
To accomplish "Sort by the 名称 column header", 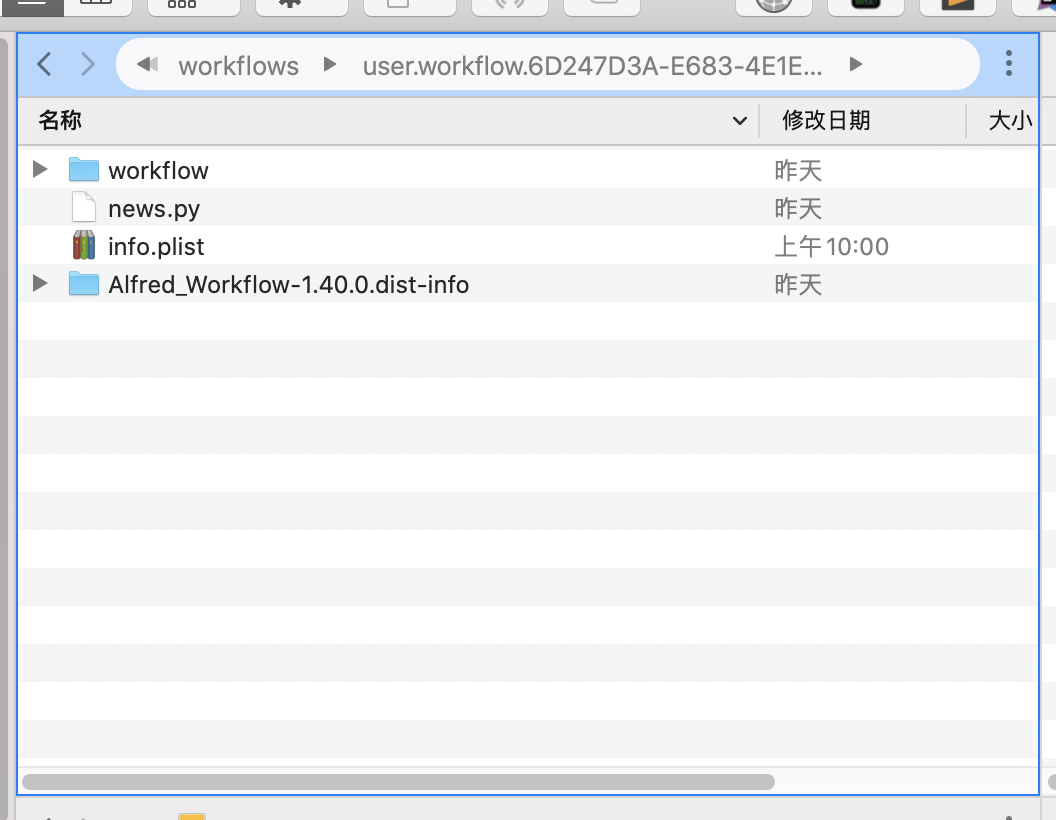I will 60,121.
